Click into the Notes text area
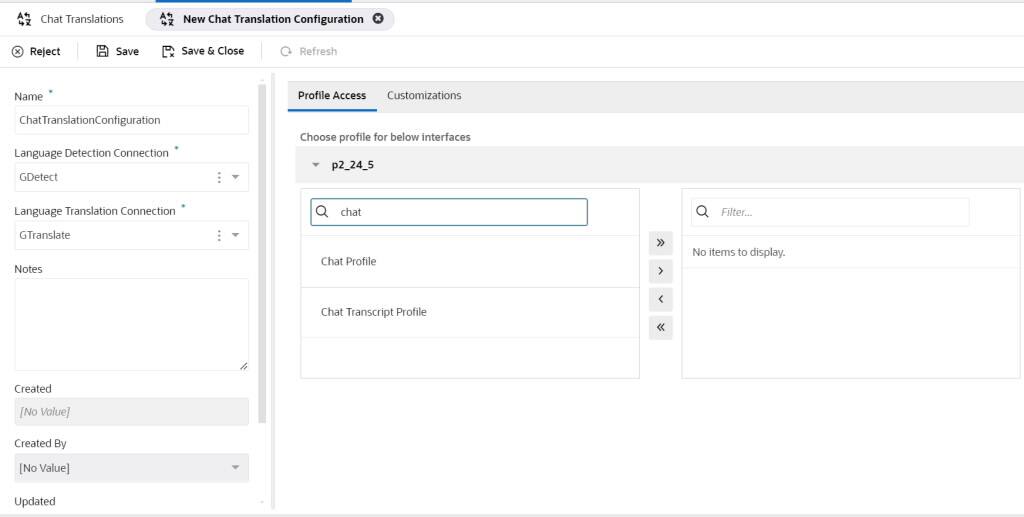Viewport: 1024px width, 517px height. tap(131, 324)
